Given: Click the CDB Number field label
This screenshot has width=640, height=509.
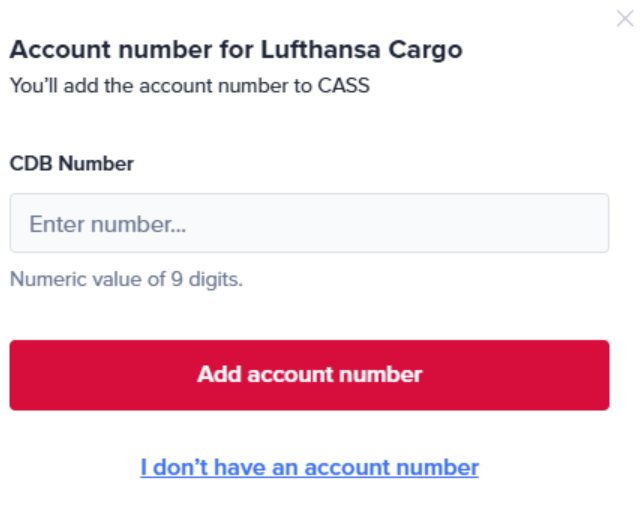Looking at the screenshot, I should (x=72, y=163).
